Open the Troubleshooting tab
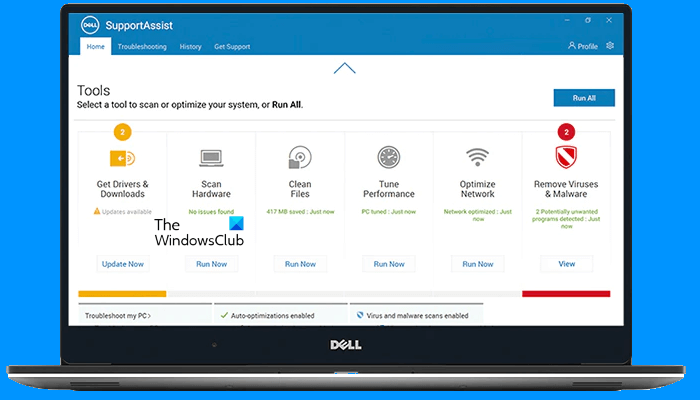Screen dimensions: 700x400 [142, 46]
